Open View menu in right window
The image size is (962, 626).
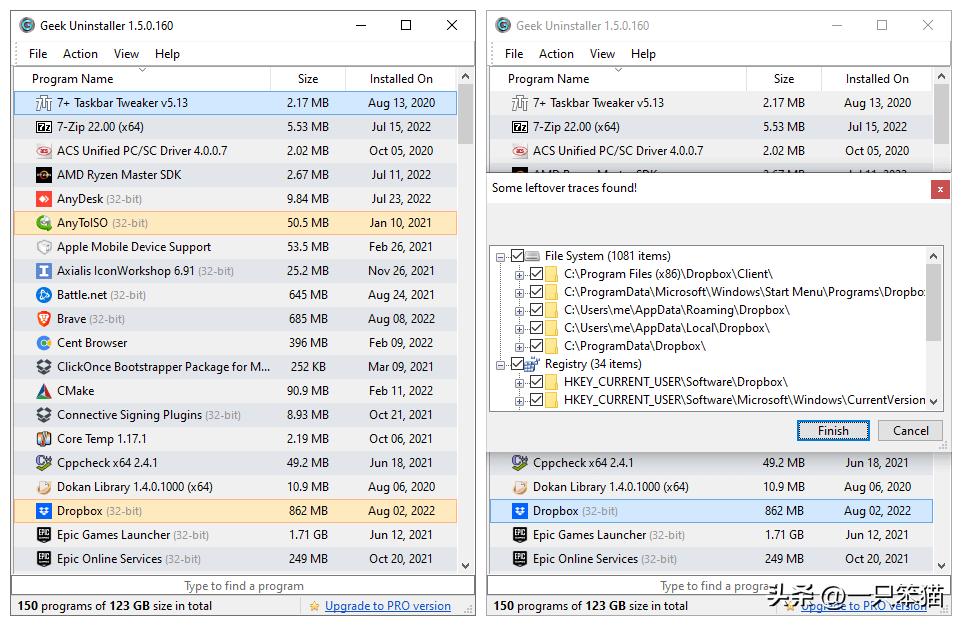602,54
